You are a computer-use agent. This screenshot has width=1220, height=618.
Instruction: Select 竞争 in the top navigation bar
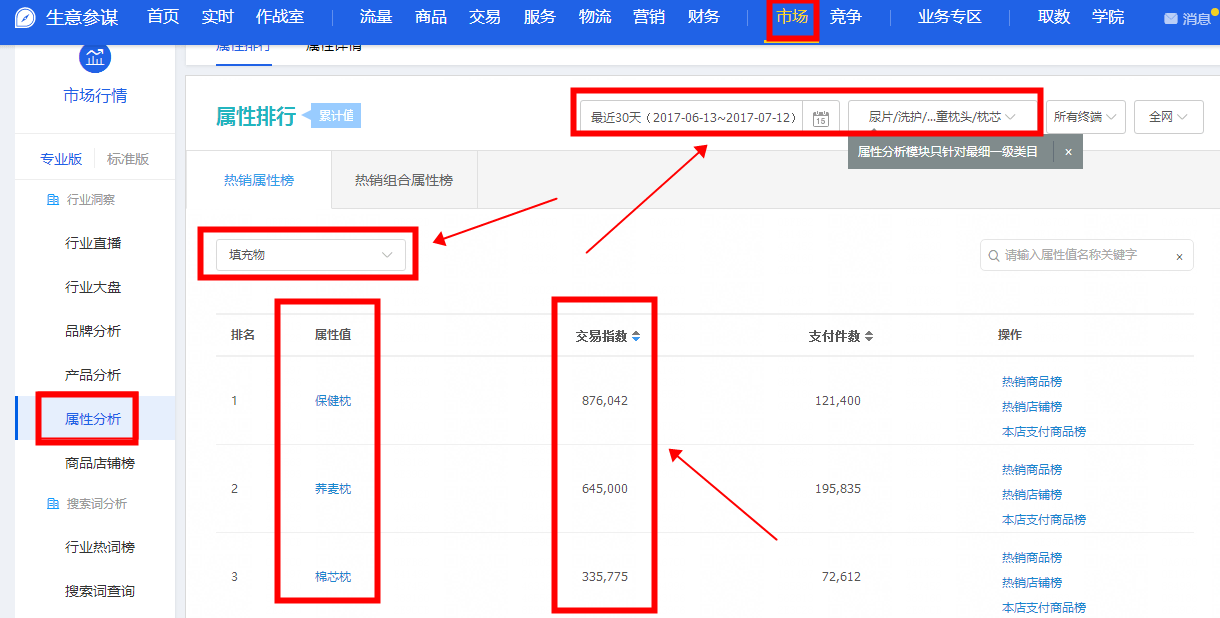point(846,17)
